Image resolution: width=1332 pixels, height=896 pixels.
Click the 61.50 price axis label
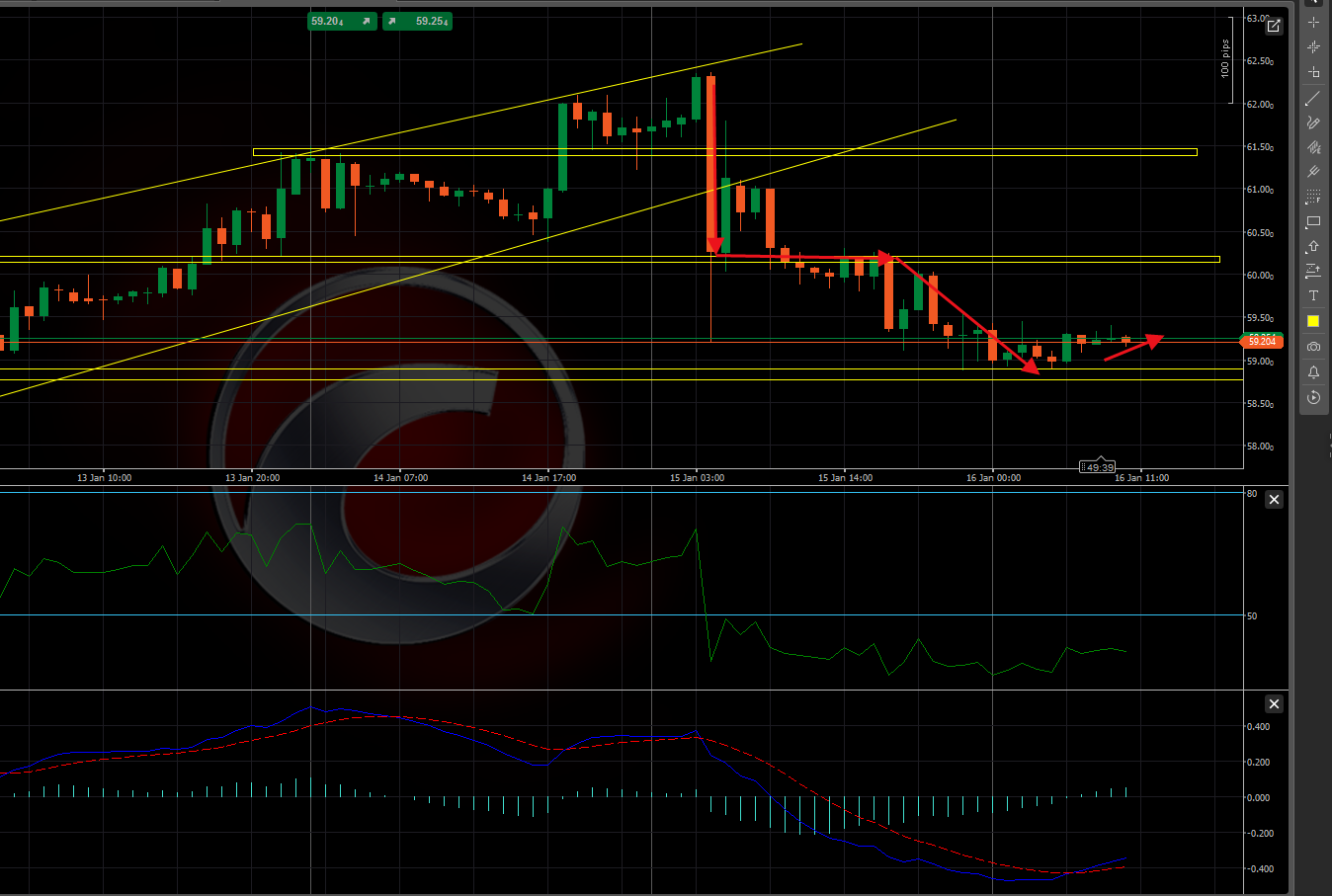click(1259, 147)
